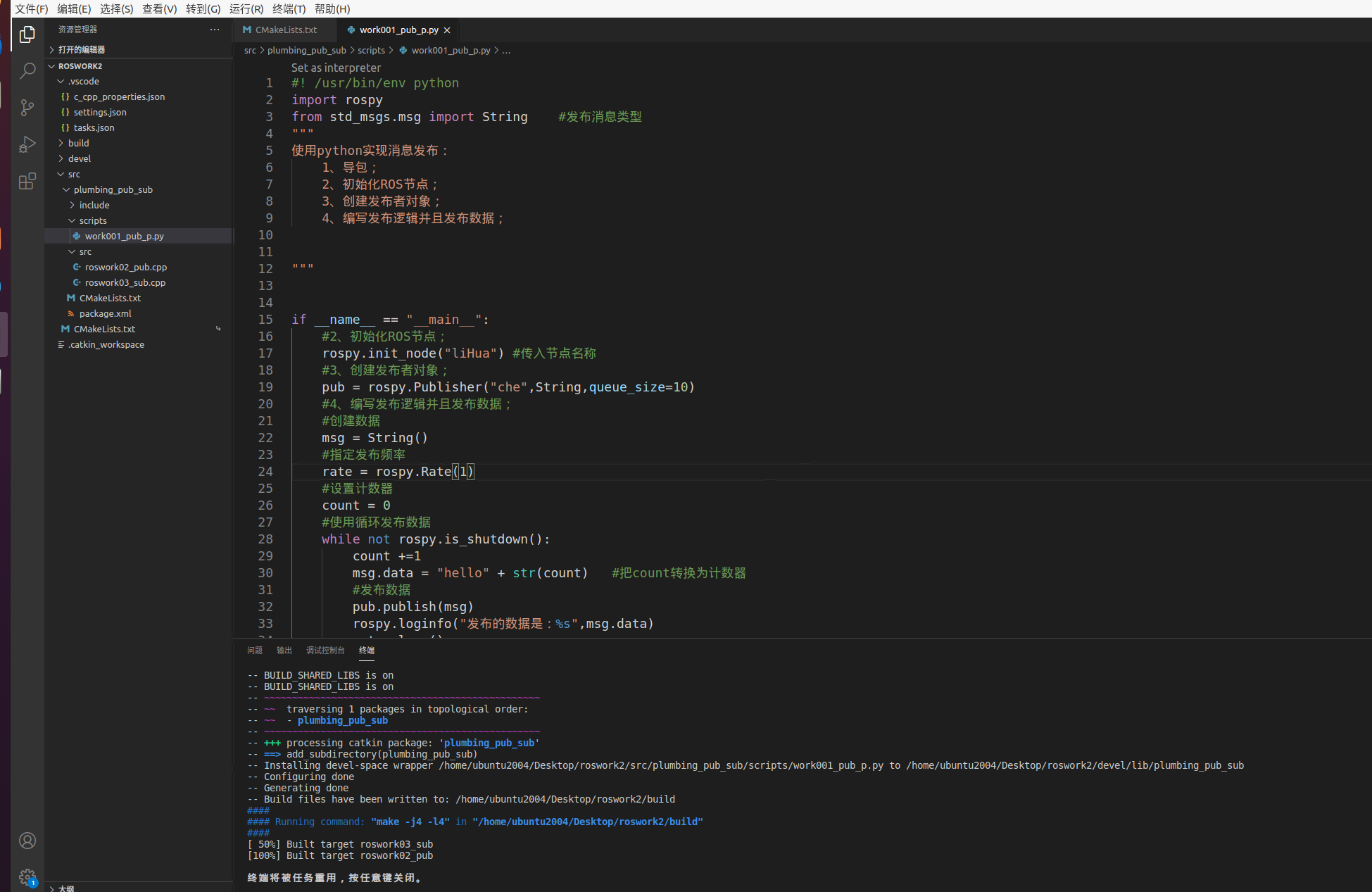The image size is (1372, 892).
Task: Open the Manage gear icon
Action: click(27, 877)
